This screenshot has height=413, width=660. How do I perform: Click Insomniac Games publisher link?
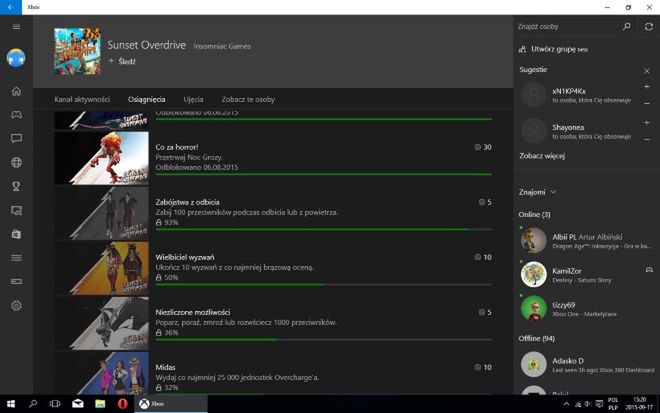point(222,46)
